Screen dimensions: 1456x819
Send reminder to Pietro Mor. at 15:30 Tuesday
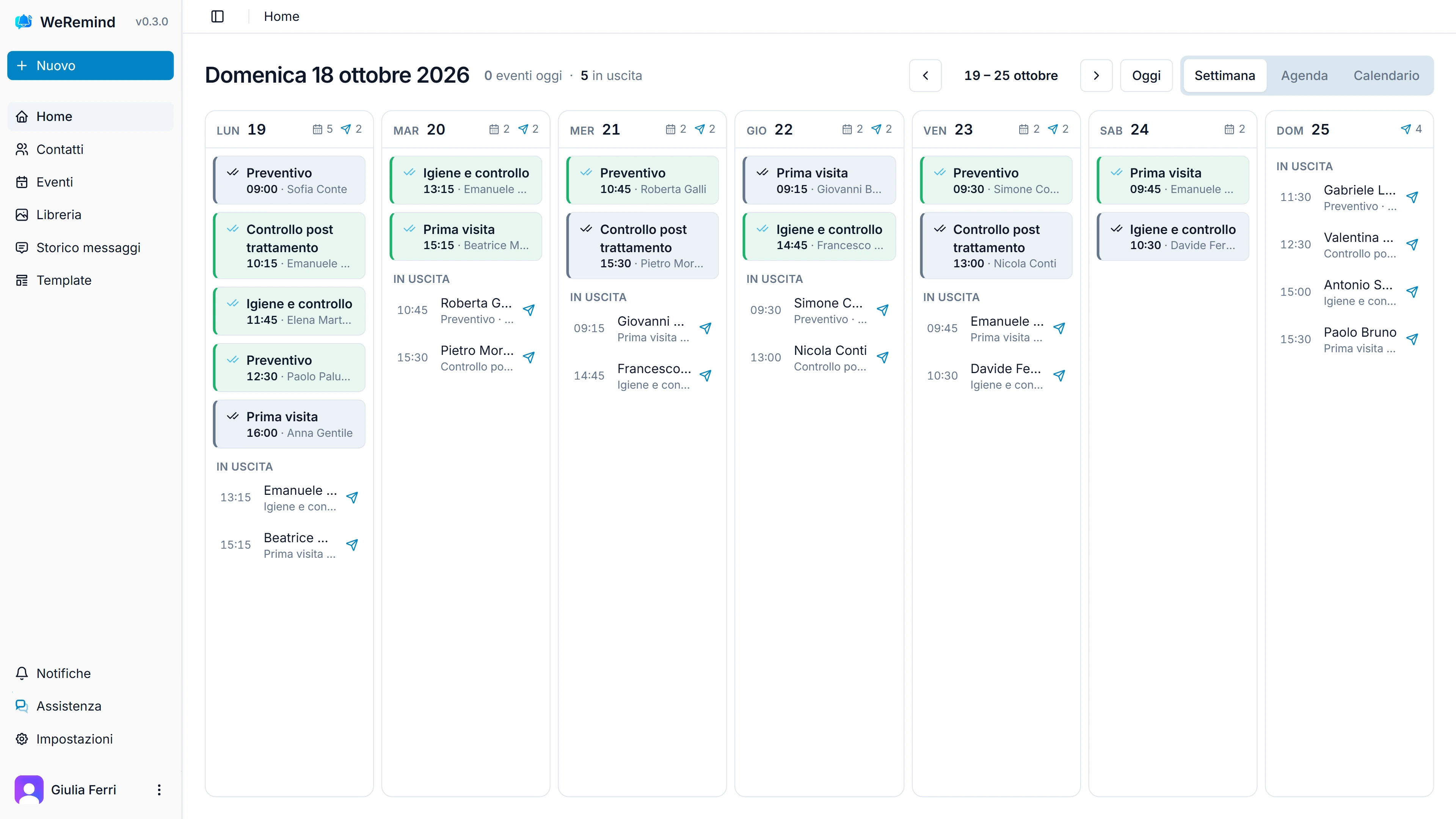tap(529, 358)
